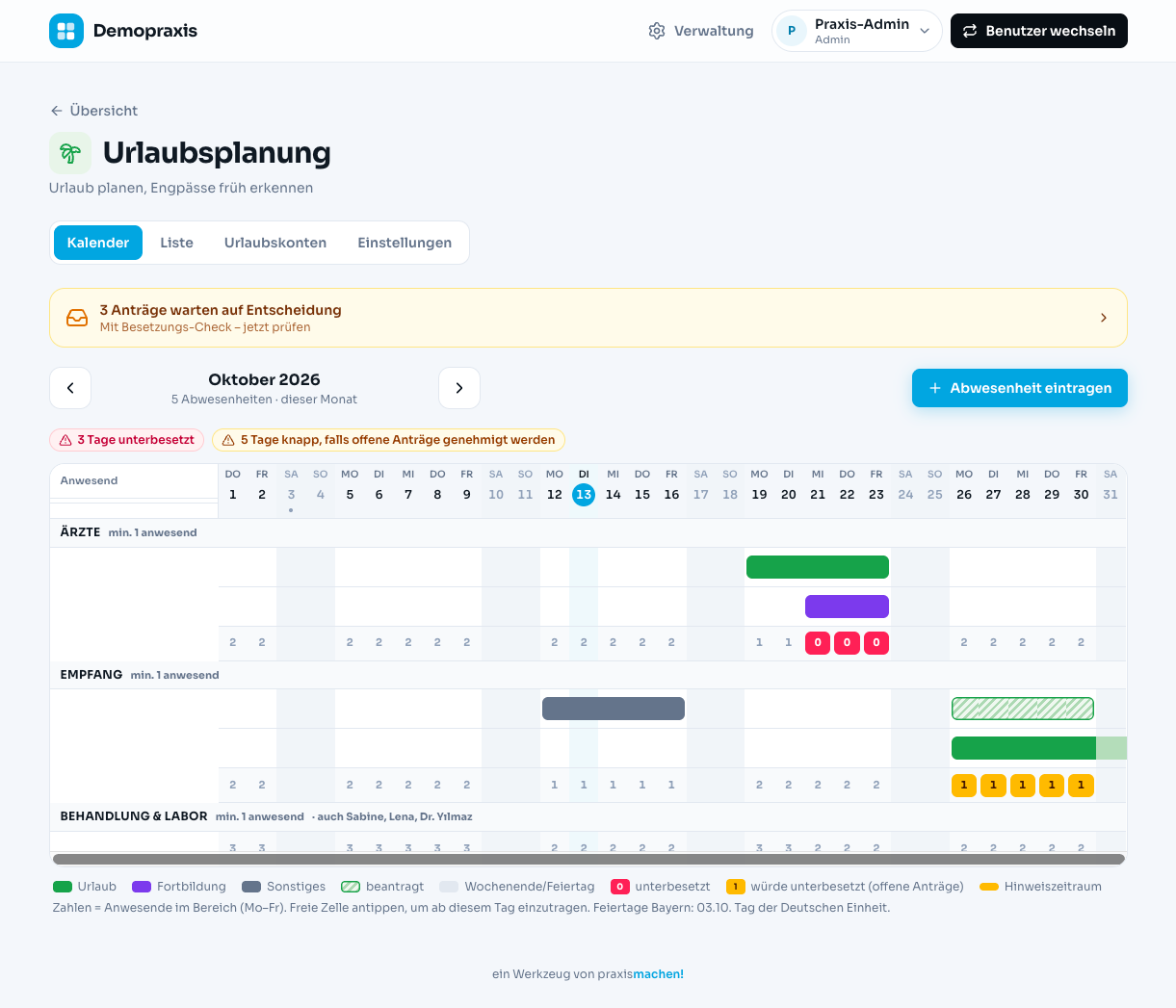1176x1008 pixels.
Task: Click the 'Oktober 2026' month title
Action: click(x=264, y=379)
